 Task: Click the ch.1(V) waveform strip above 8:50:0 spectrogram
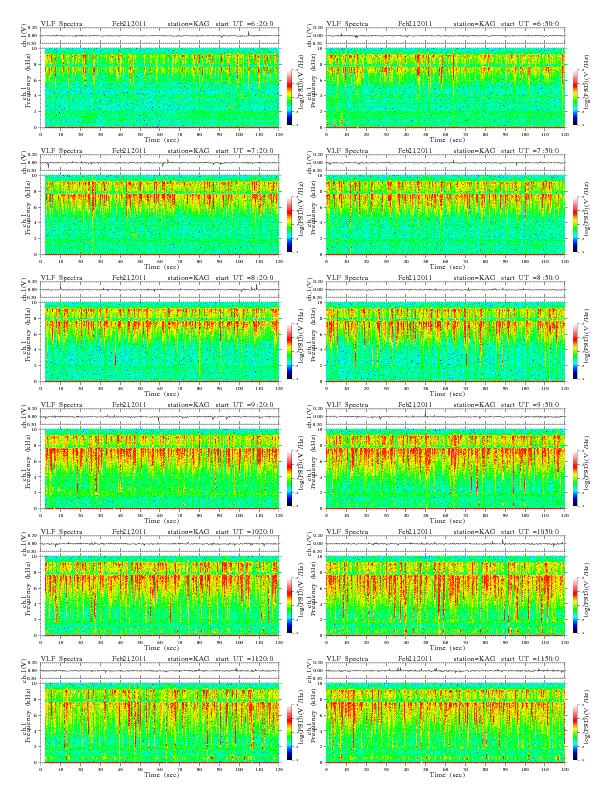445,290
